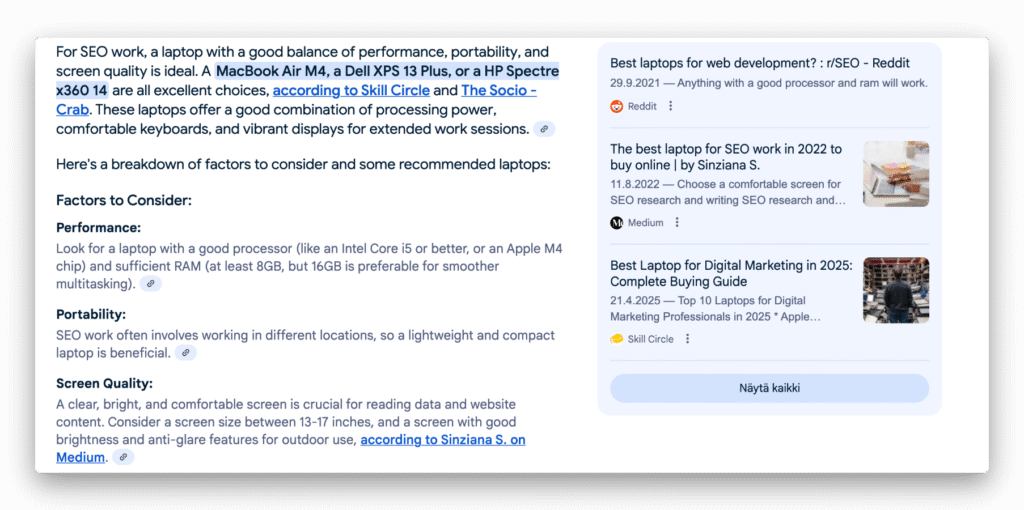Open three-dot menu next to Skill Circle
The image size is (1024, 510).
[687, 339]
